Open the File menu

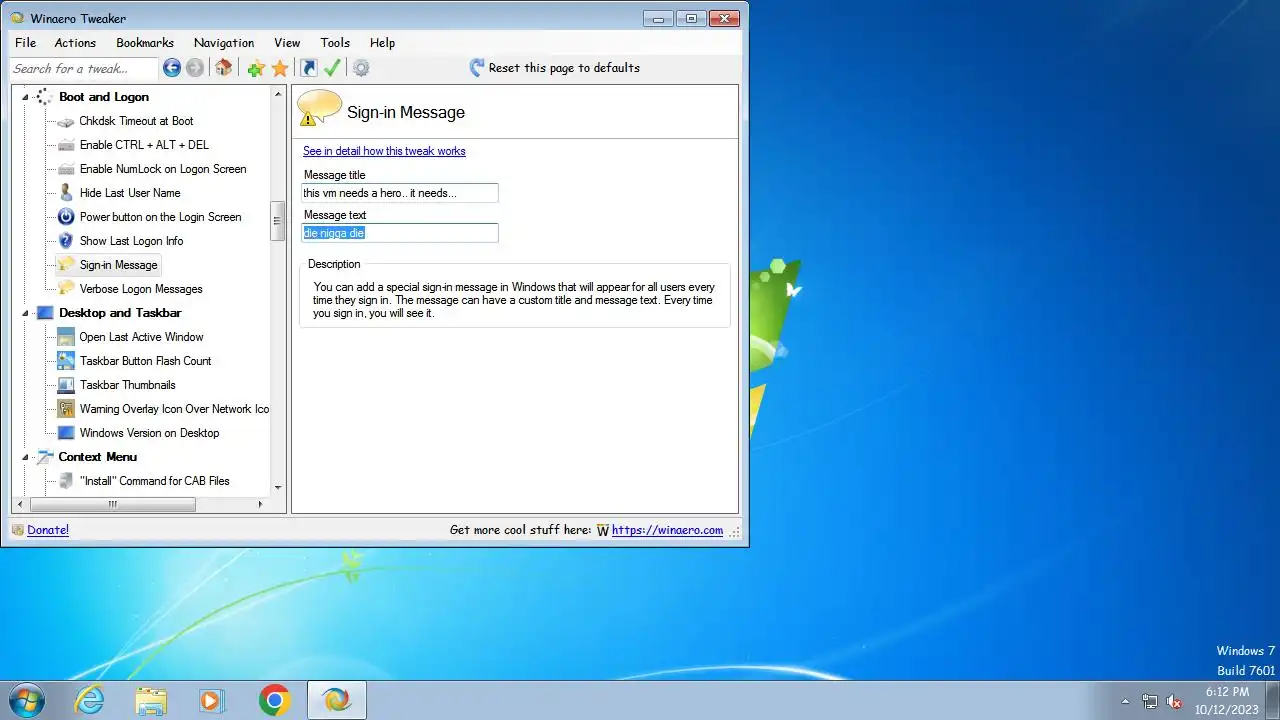(25, 43)
